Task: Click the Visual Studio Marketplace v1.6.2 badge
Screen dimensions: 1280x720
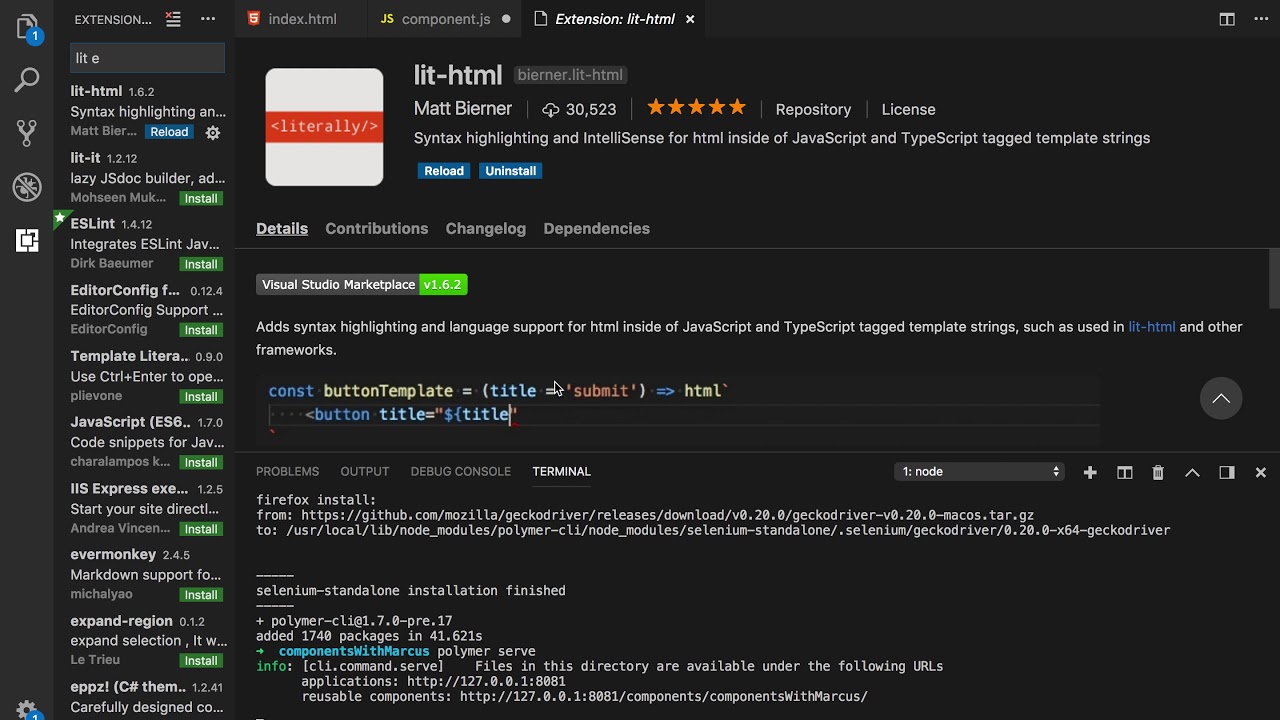Action: [361, 285]
